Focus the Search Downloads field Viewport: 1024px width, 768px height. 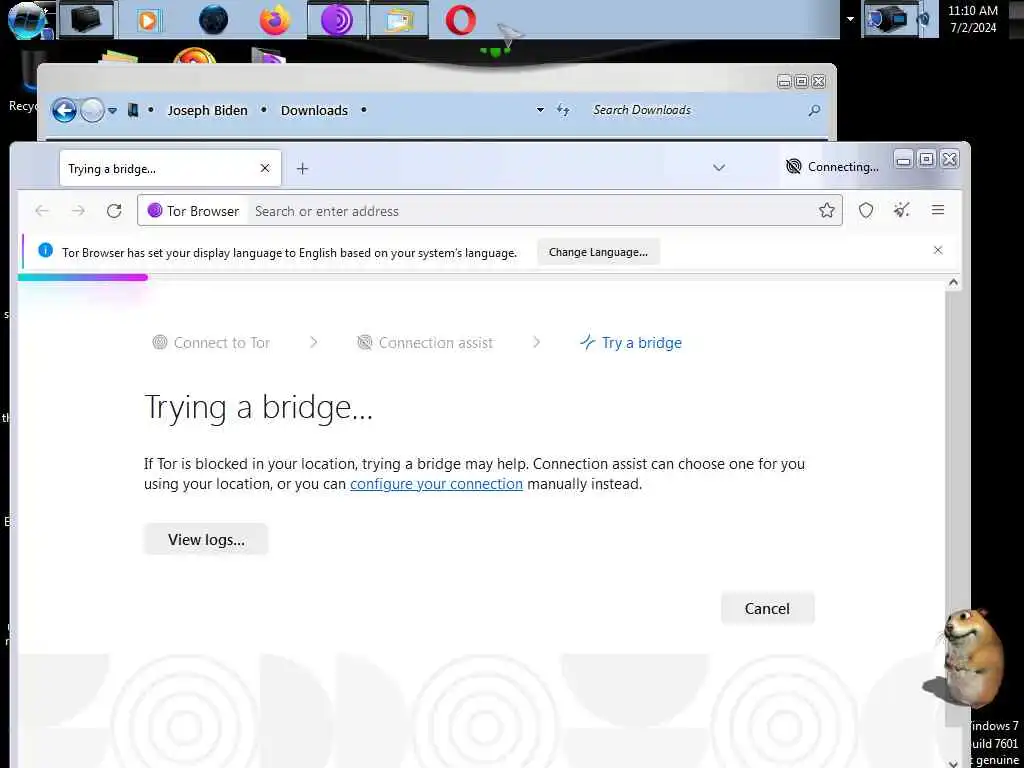[696, 110]
